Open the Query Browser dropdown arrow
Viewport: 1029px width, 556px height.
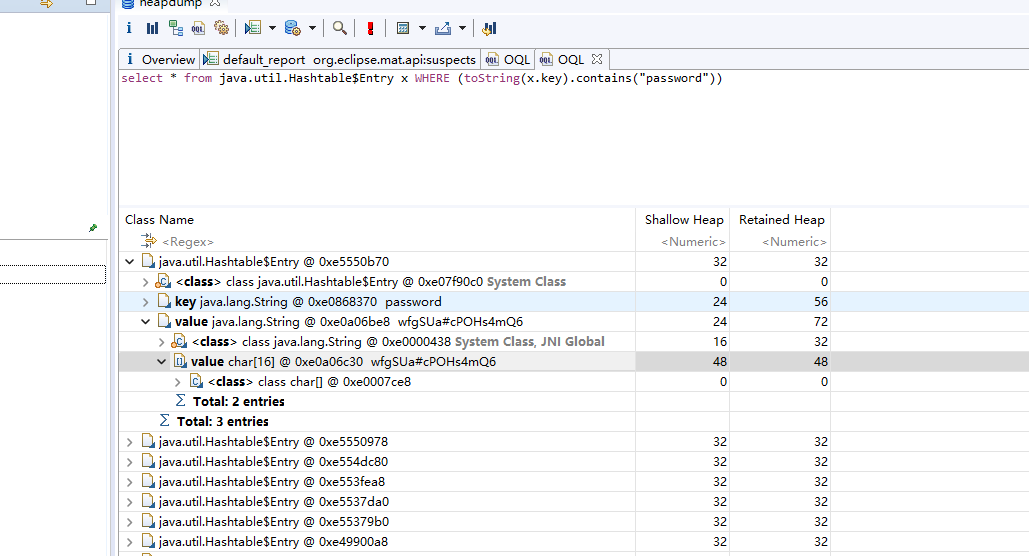pyautogui.click(x=312, y=28)
